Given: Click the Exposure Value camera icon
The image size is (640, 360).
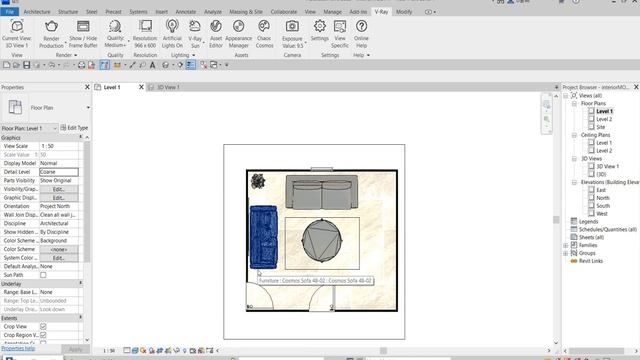Looking at the screenshot, I should 292,27.
